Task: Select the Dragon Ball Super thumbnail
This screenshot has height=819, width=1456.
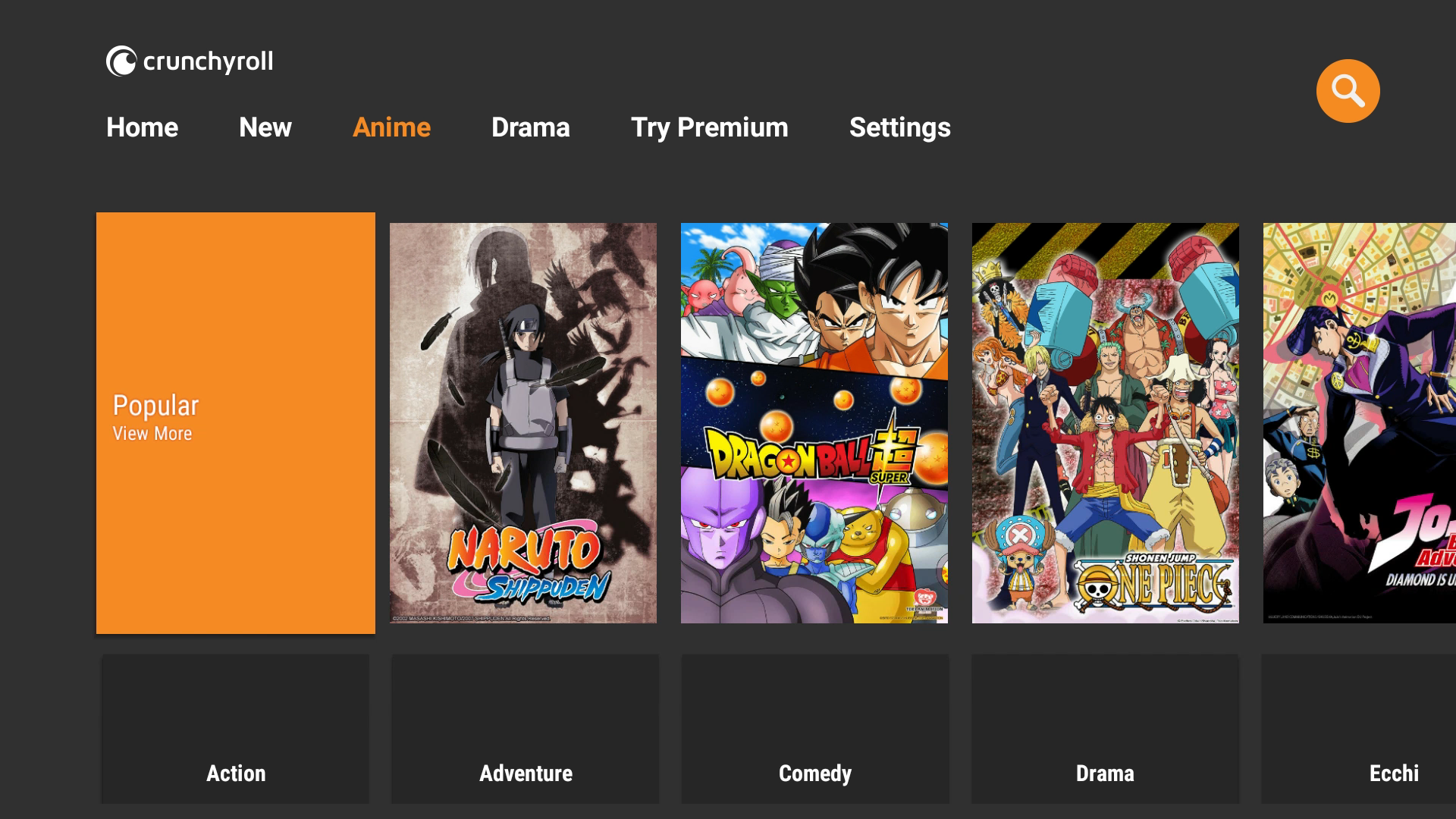Action: tap(814, 423)
